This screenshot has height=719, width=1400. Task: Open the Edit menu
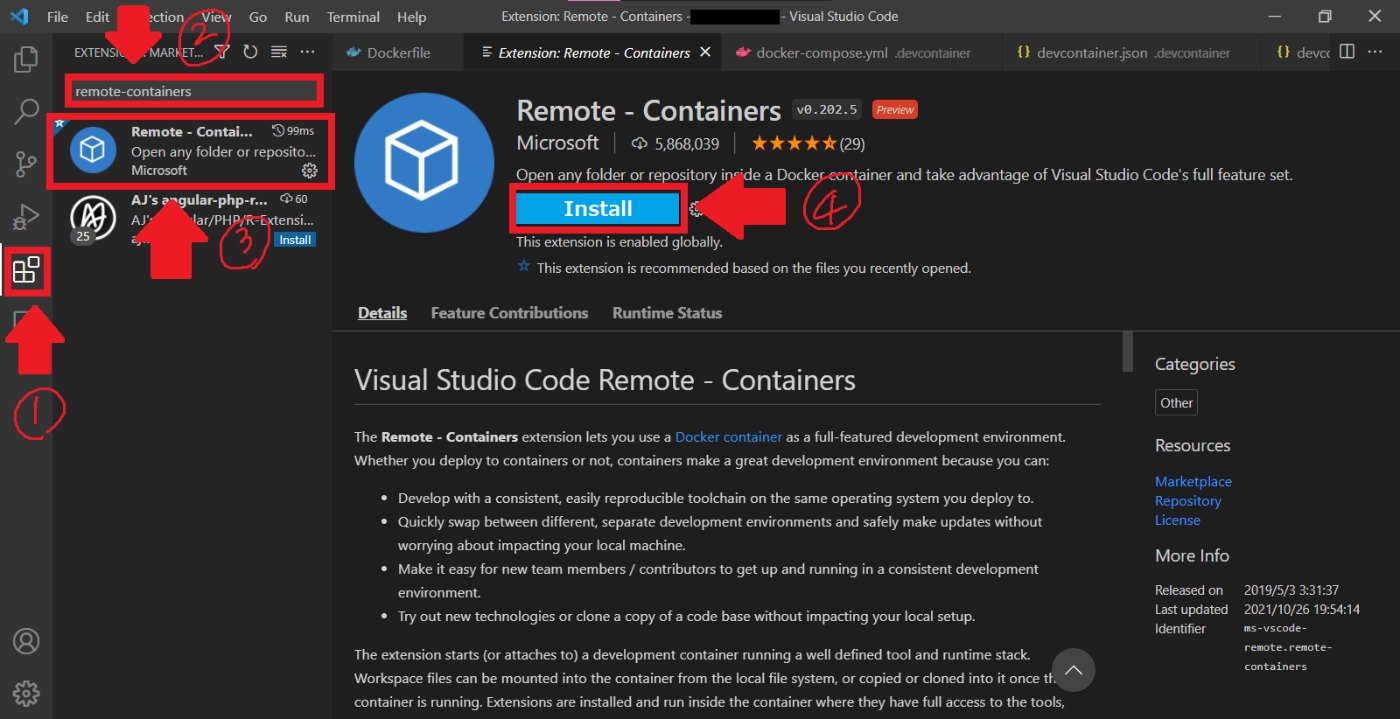pyautogui.click(x=97, y=17)
